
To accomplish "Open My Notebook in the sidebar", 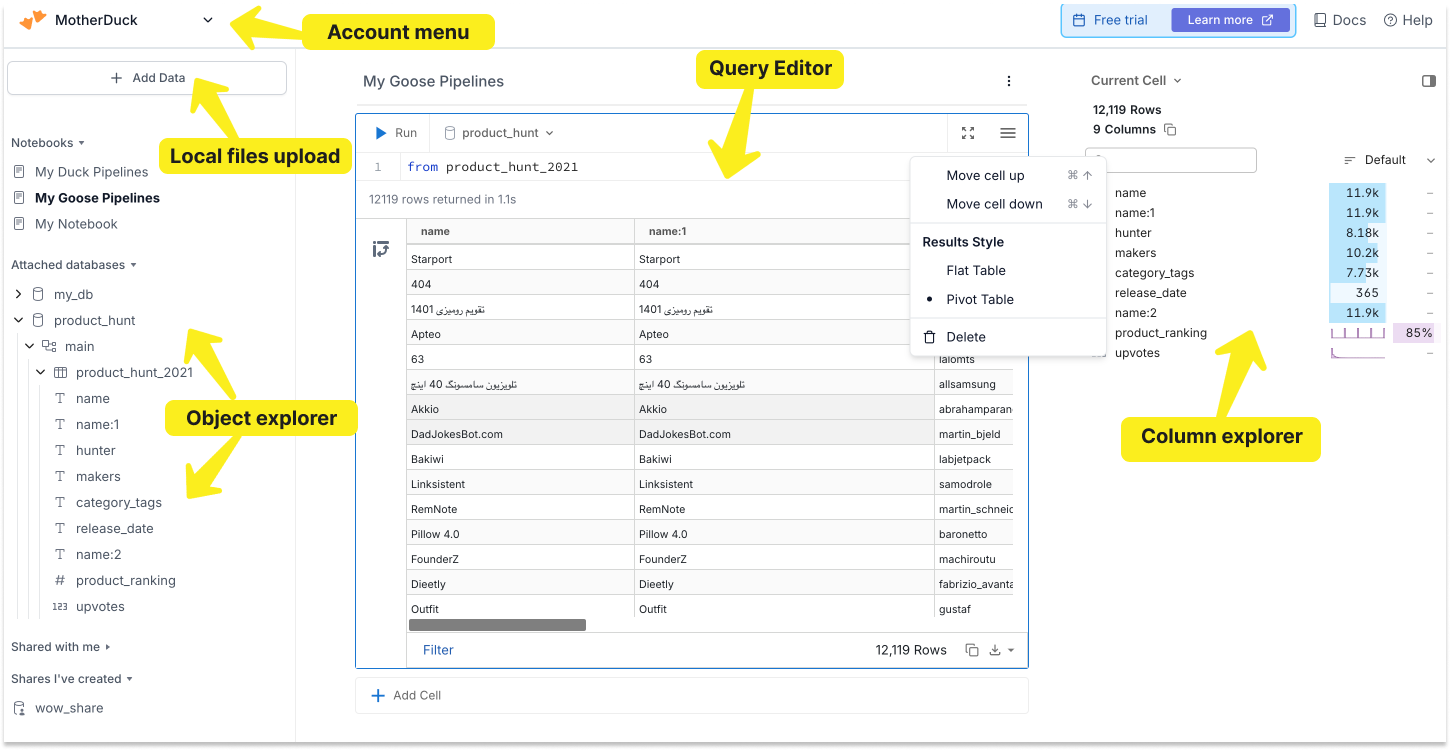I will [x=76, y=224].
